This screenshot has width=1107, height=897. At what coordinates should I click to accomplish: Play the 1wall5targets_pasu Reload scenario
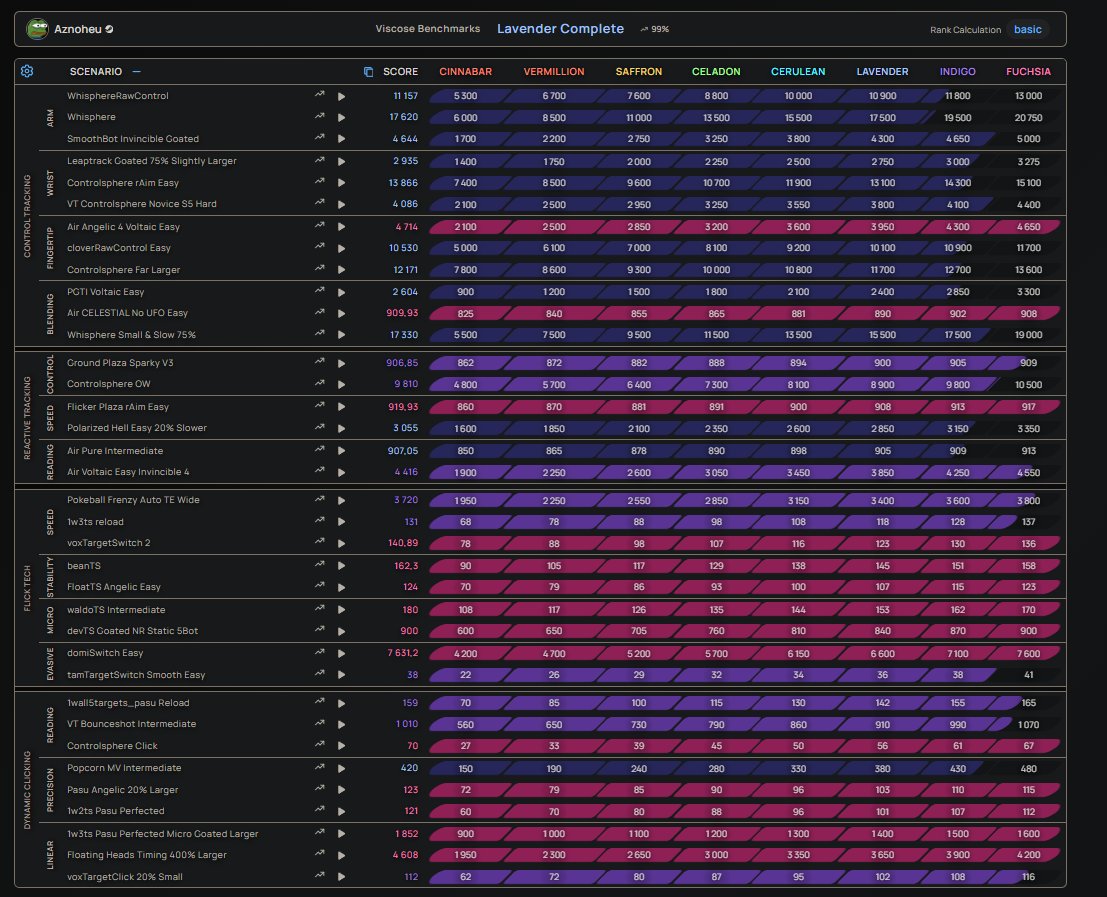pyautogui.click(x=342, y=704)
